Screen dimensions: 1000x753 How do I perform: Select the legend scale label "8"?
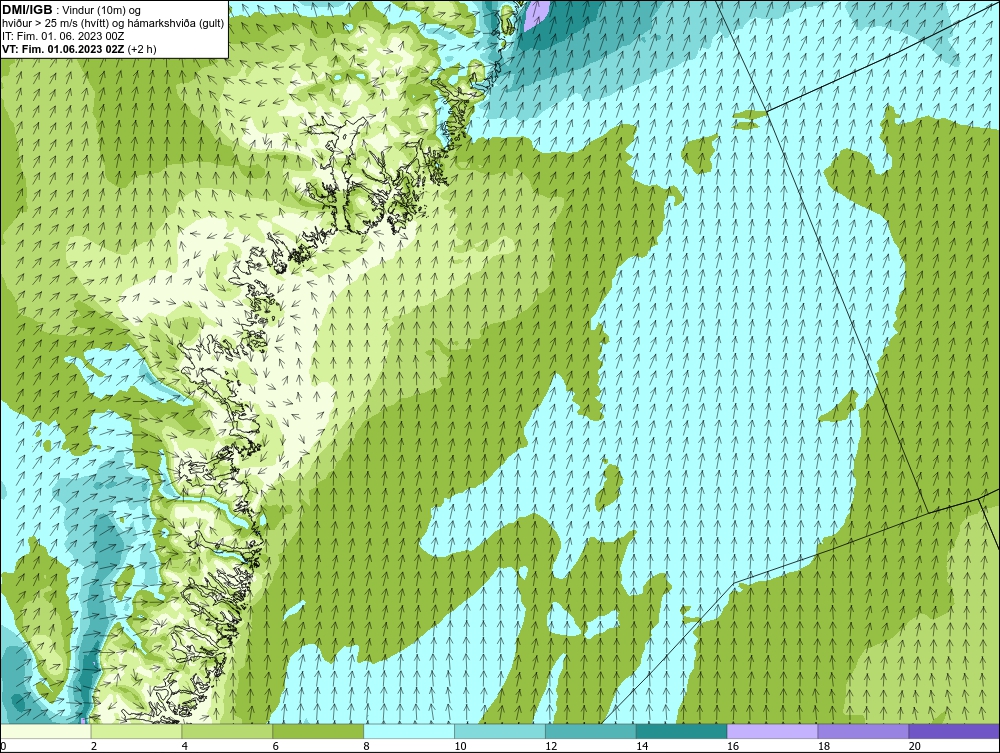click(366, 746)
